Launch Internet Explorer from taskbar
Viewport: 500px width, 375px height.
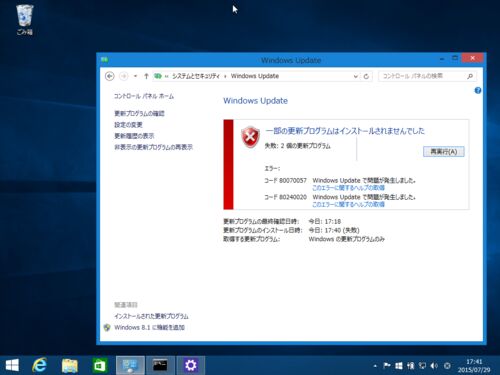[x=39, y=365]
